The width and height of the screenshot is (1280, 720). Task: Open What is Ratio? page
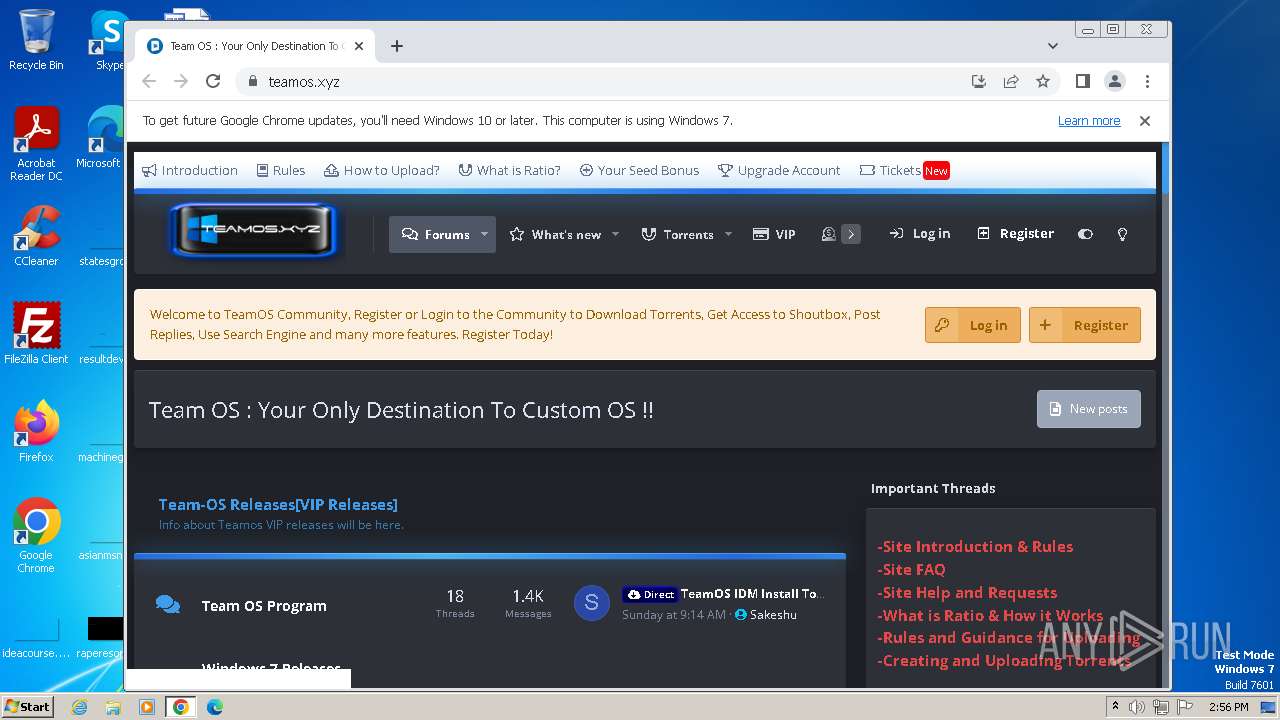(509, 170)
